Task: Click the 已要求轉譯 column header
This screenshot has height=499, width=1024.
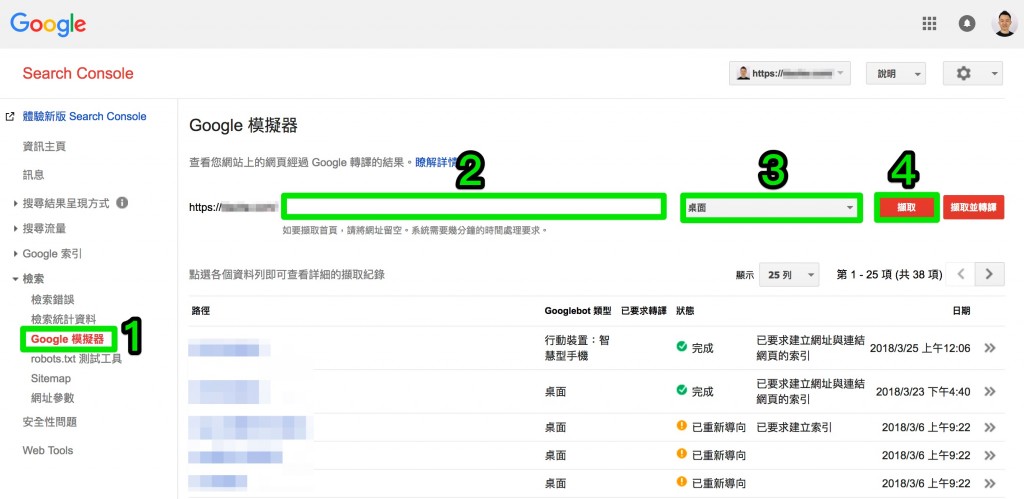Action: click(644, 311)
